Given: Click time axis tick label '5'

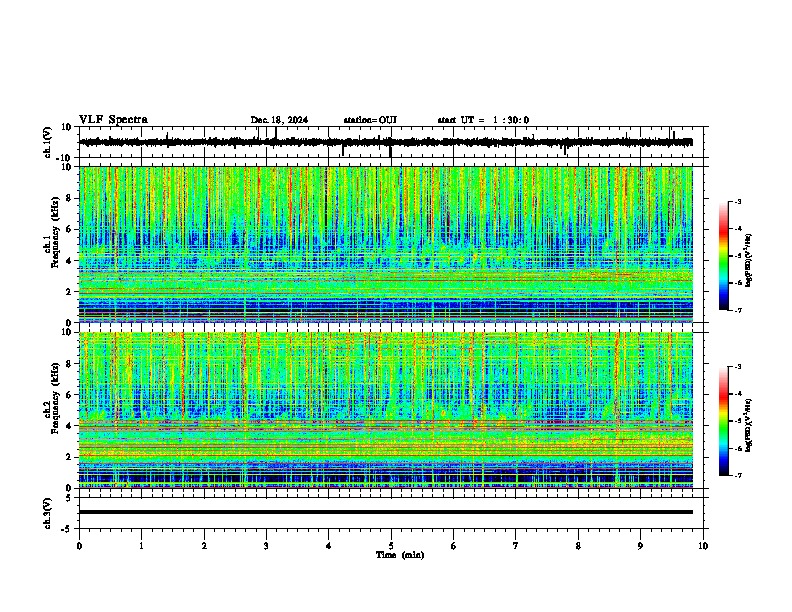Looking at the screenshot, I should [391, 546].
